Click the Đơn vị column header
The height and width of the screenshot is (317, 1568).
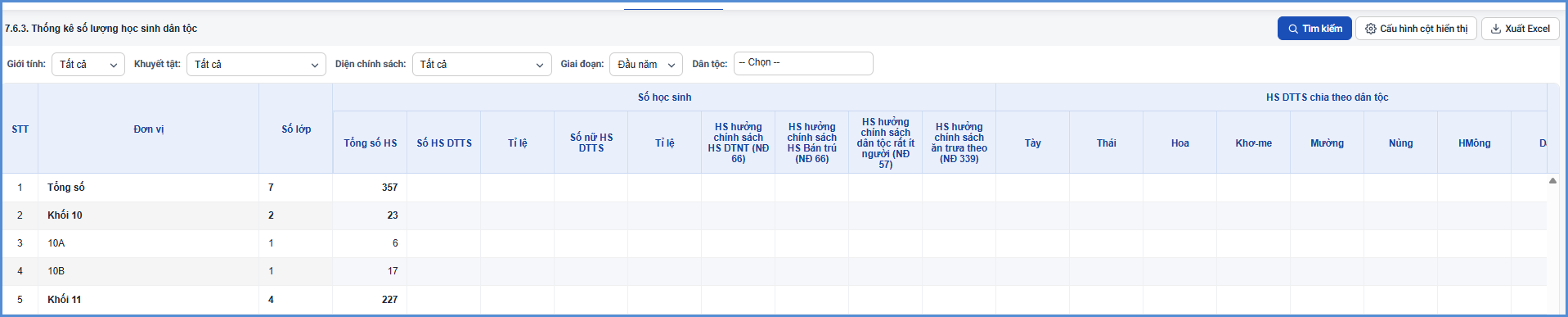[x=149, y=129]
